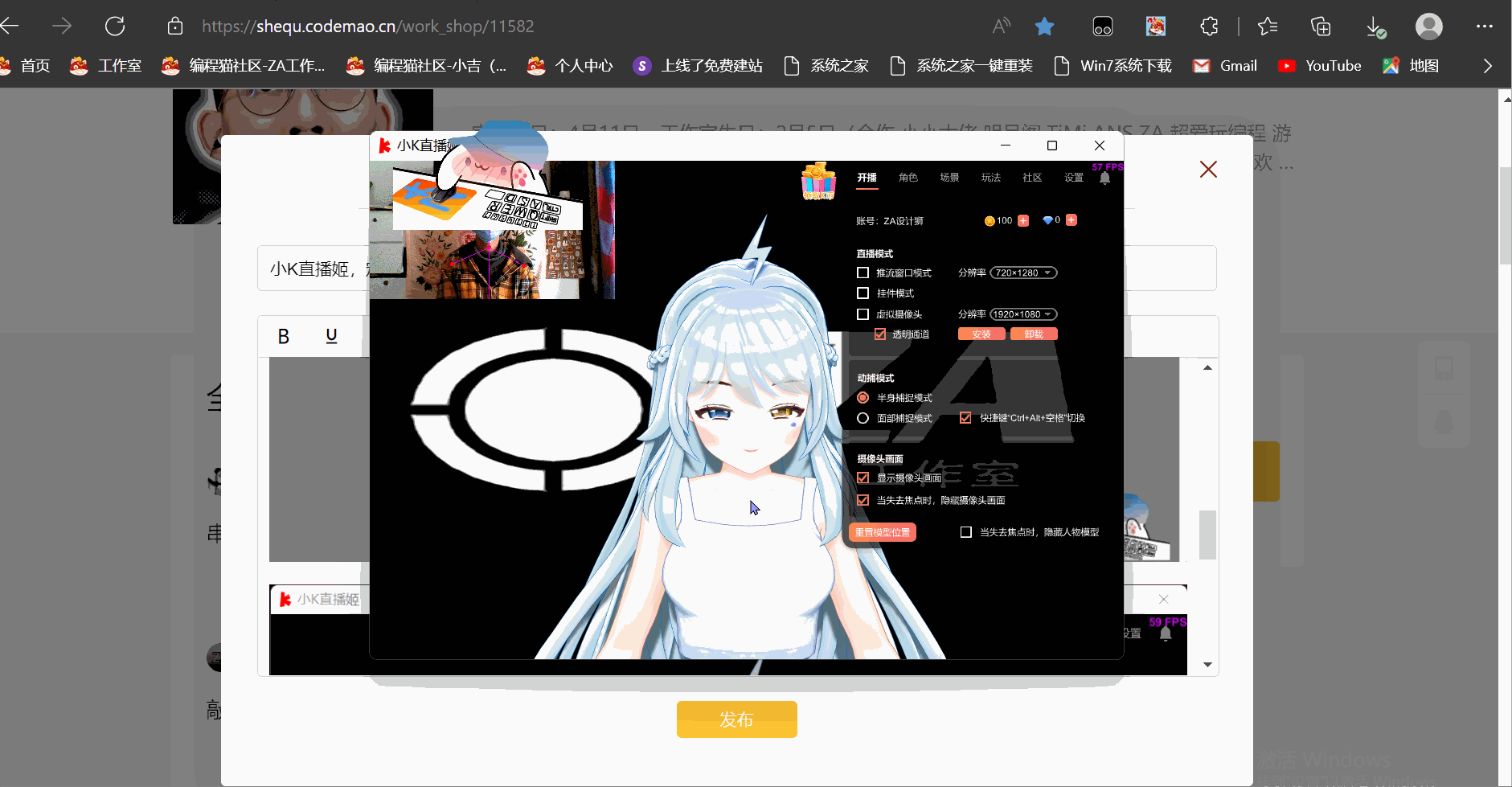
Task: Apply Underline formatting in the editor
Action: pyautogui.click(x=331, y=336)
